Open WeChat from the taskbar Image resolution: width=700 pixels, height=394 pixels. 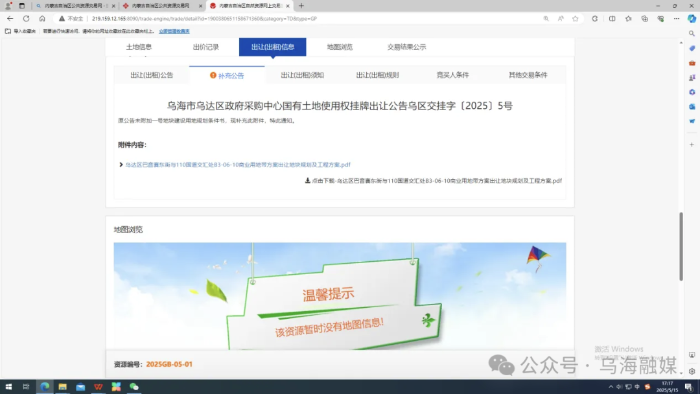[134, 387]
